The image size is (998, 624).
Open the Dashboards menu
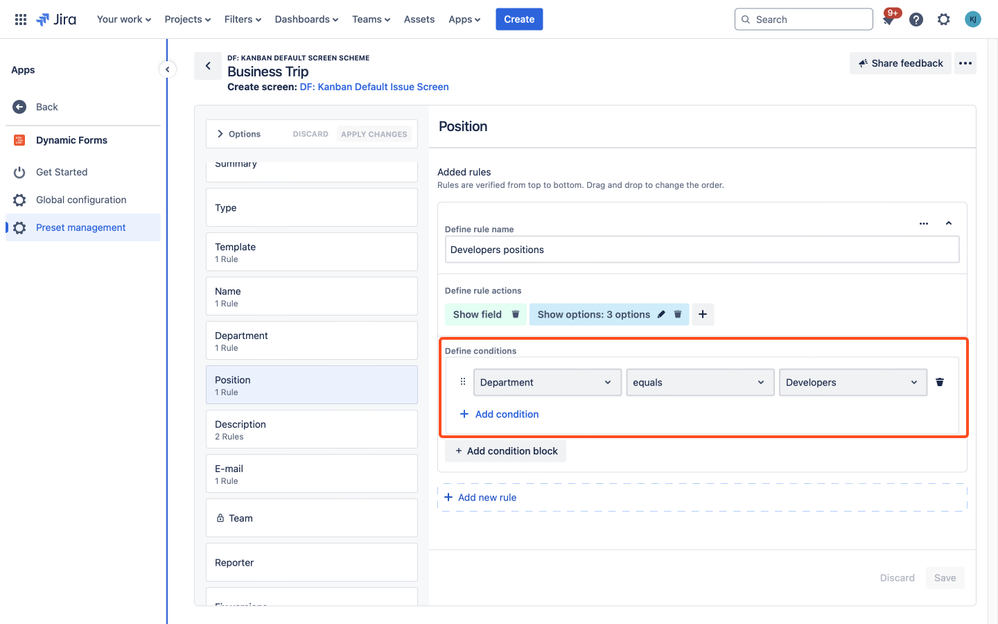click(306, 19)
